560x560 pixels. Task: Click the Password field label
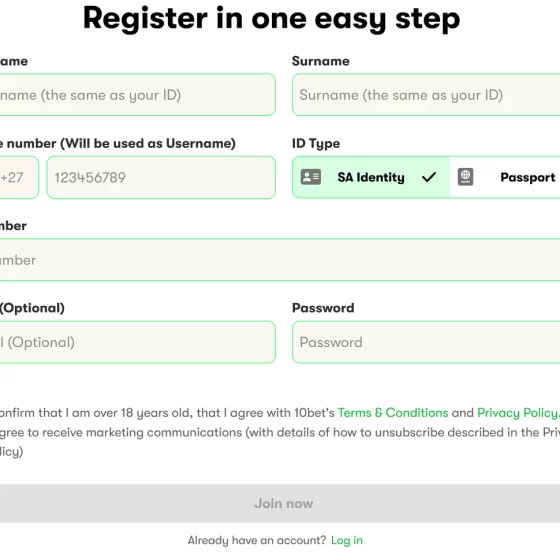coord(323,308)
